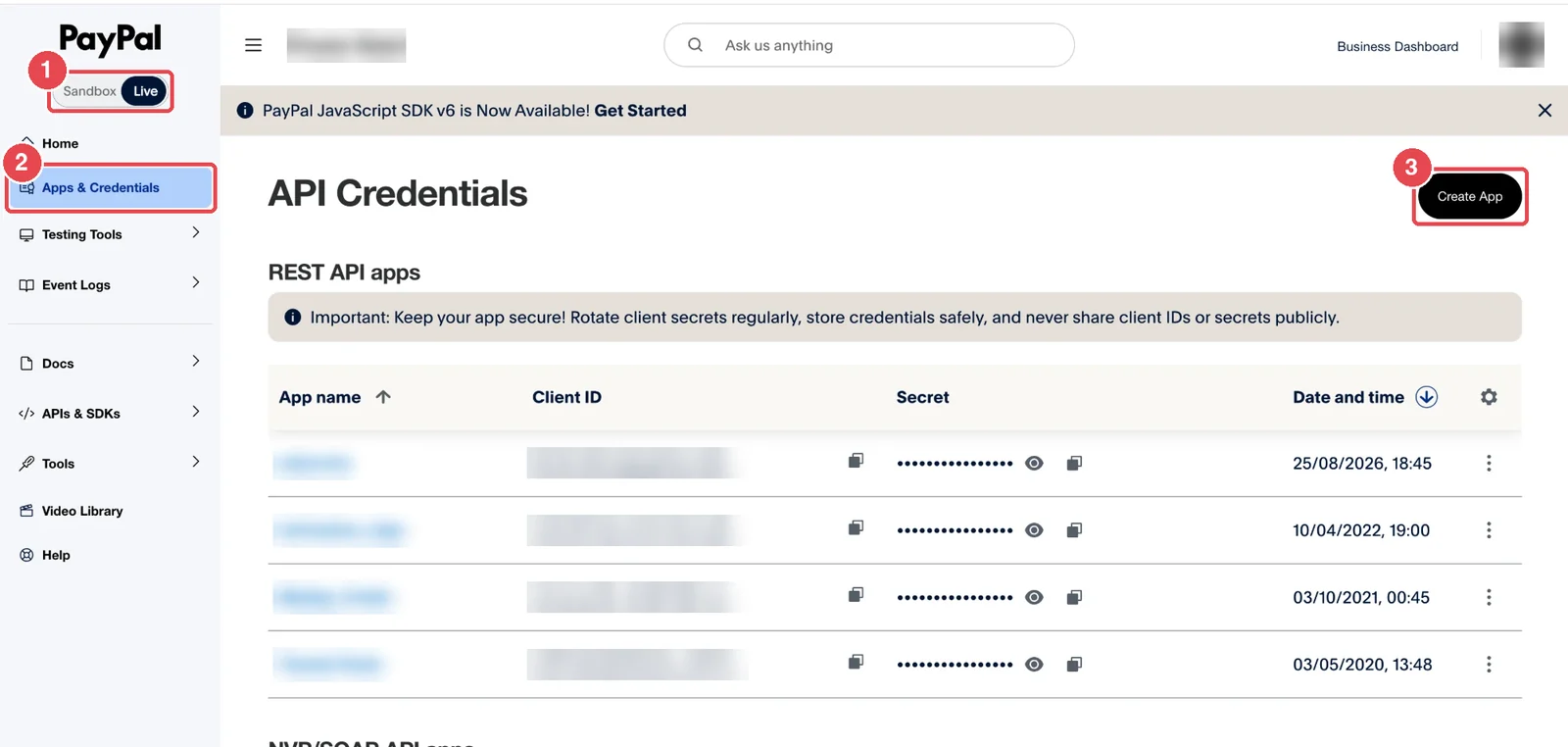Open the table settings gear
Viewport: 1568px width, 747px height.
coord(1489,397)
